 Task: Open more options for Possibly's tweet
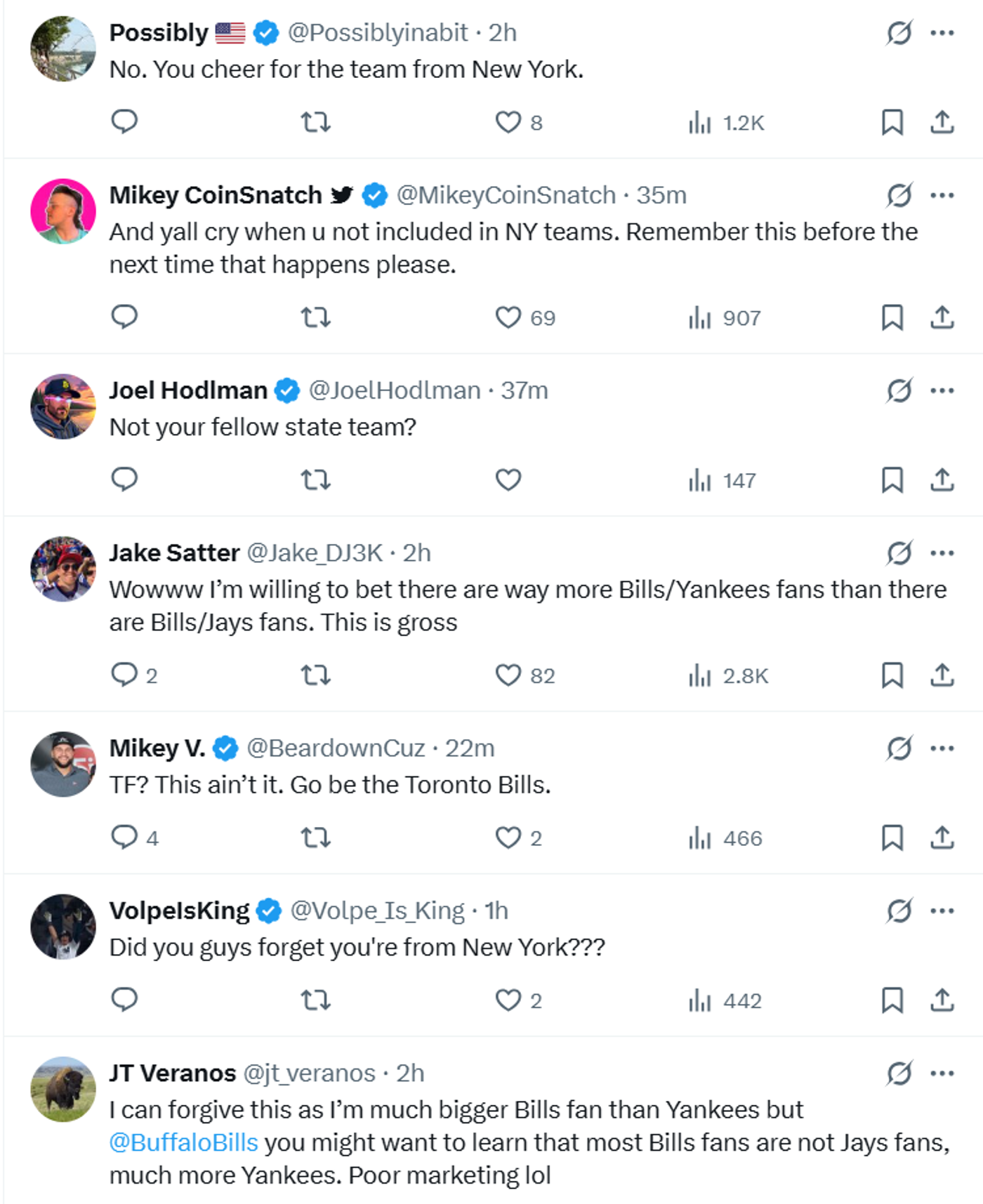942,33
